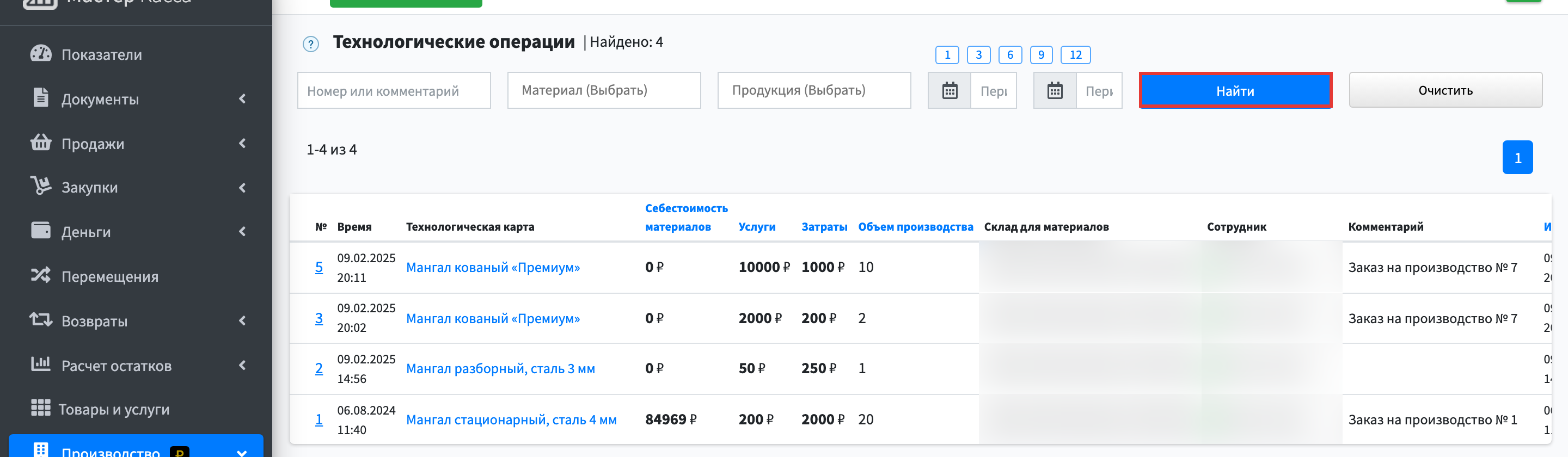
Task: Click the Расчет остатков chart icon
Action: pyautogui.click(x=41, y=364)
